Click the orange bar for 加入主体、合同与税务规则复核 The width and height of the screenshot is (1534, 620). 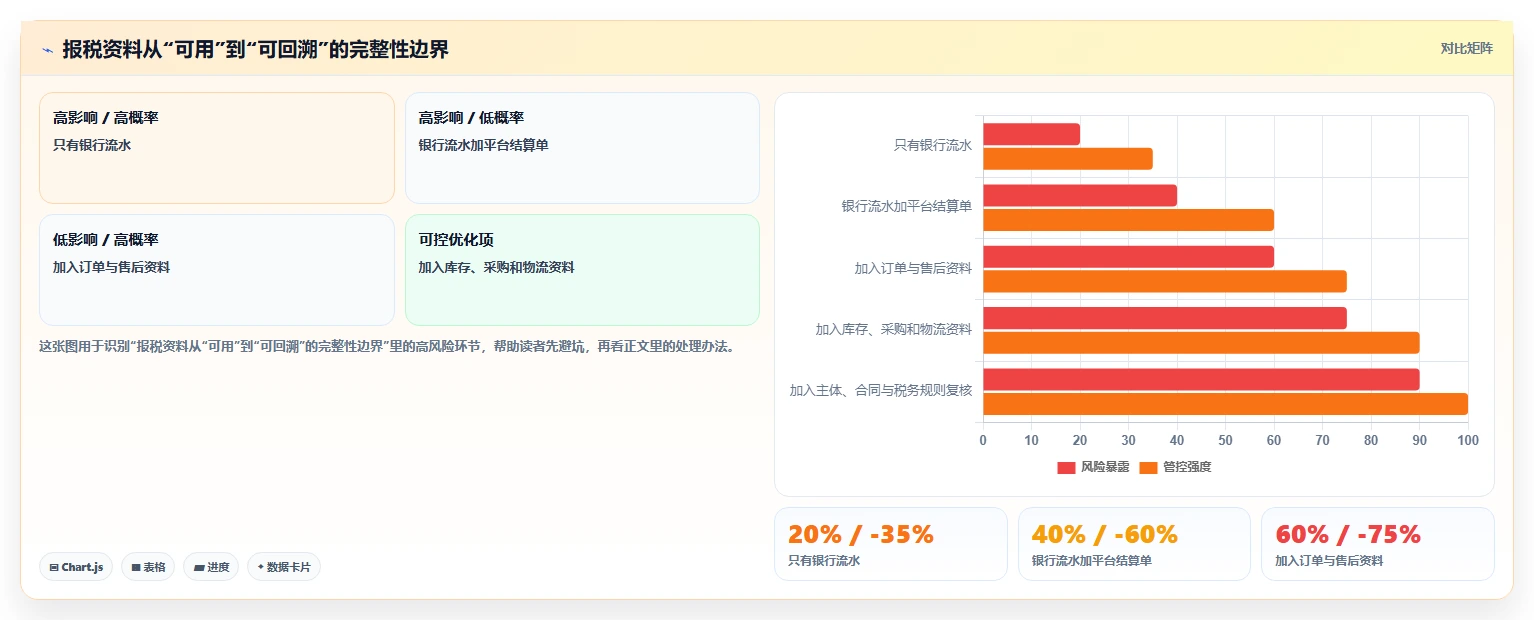(x=1225, y=404)
